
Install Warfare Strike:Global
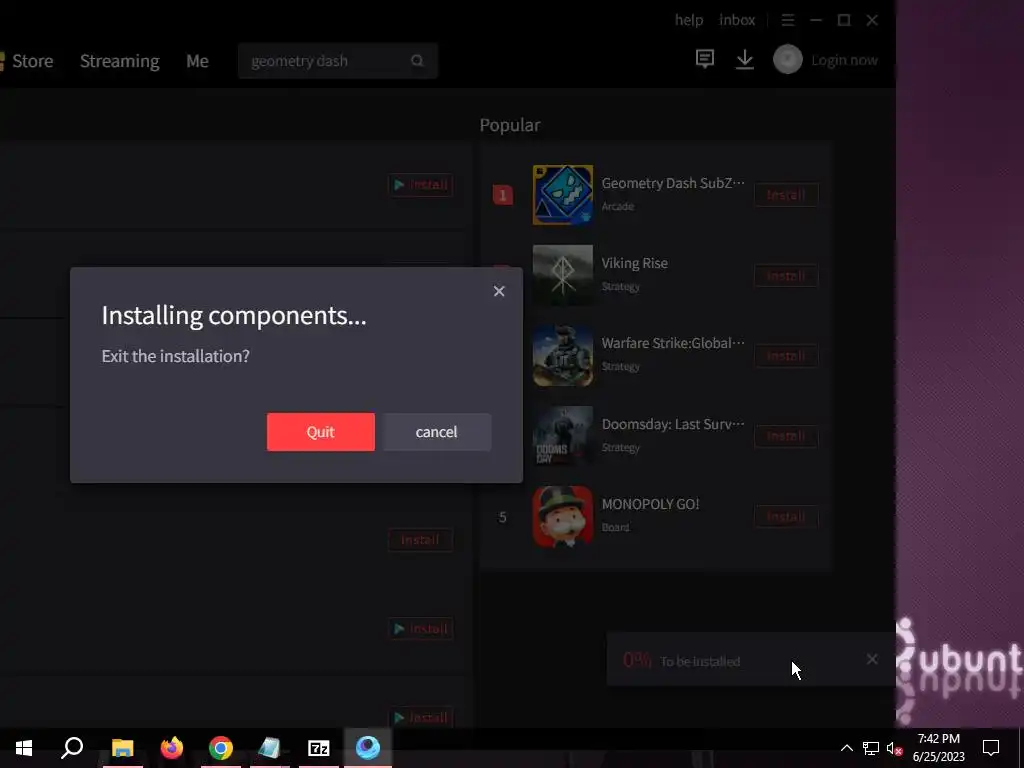pyautogui.click(x=786, y=356)
